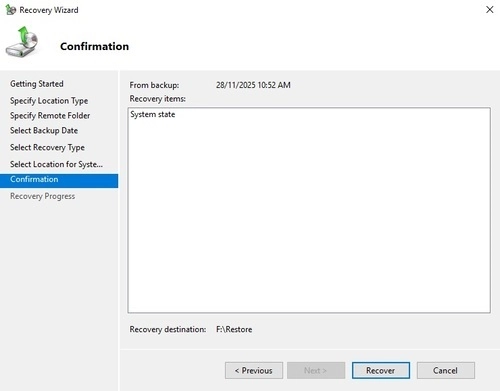
Task: Select the Specify Location Type step
Action: tap(49, 101)
